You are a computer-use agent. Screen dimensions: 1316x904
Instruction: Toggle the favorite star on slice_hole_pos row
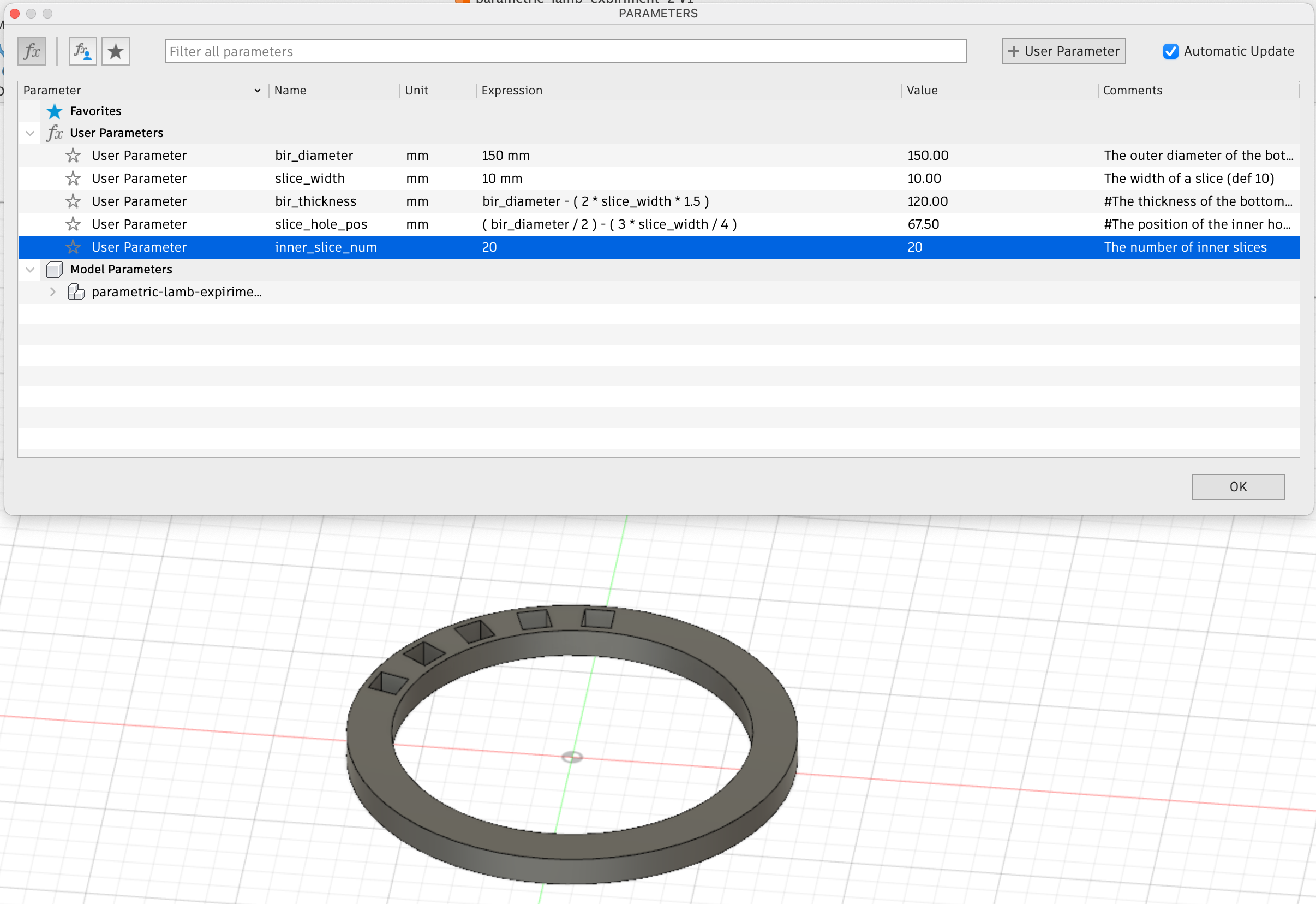tap(73, 224)
